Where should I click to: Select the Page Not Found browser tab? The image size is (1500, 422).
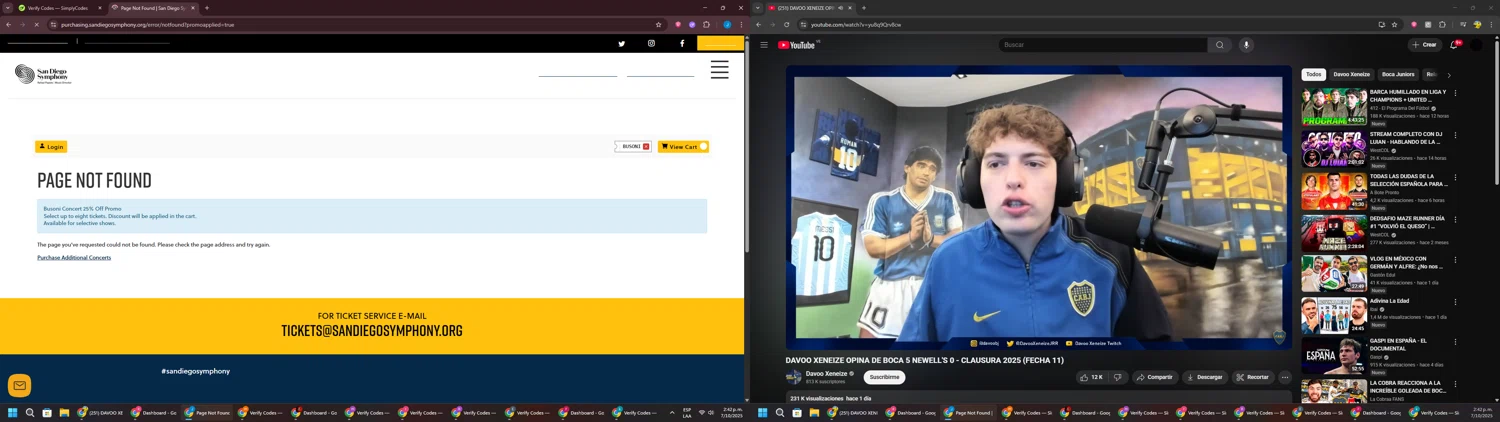click(x=152, y=8)
